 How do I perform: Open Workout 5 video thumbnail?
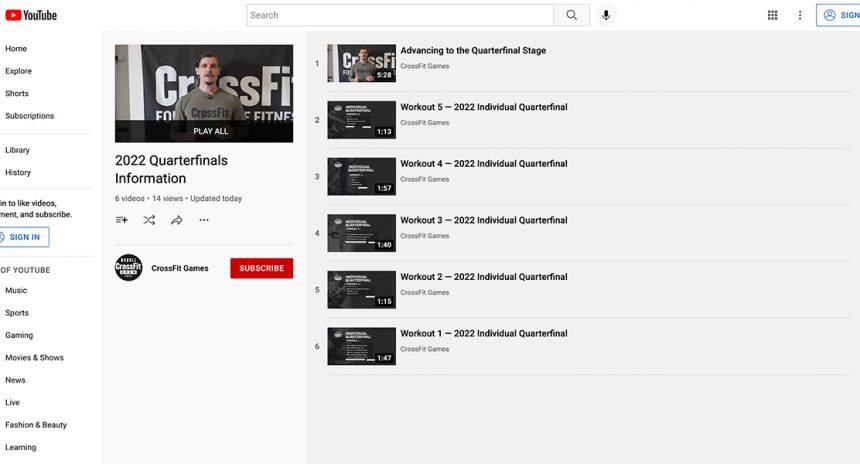pyautogui.click(x=361, y=120)
